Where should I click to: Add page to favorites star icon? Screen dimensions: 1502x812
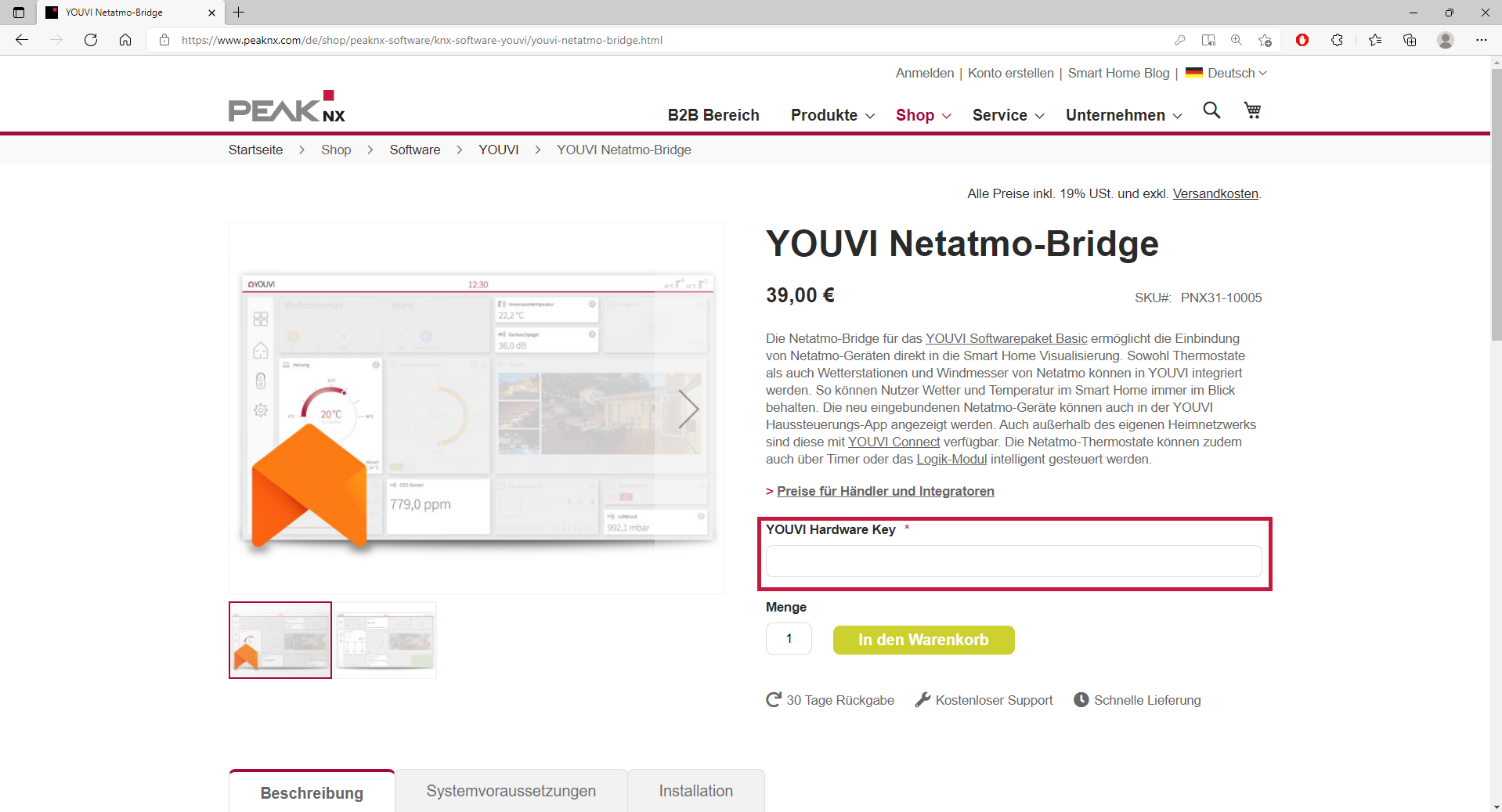click(1265, 40)
